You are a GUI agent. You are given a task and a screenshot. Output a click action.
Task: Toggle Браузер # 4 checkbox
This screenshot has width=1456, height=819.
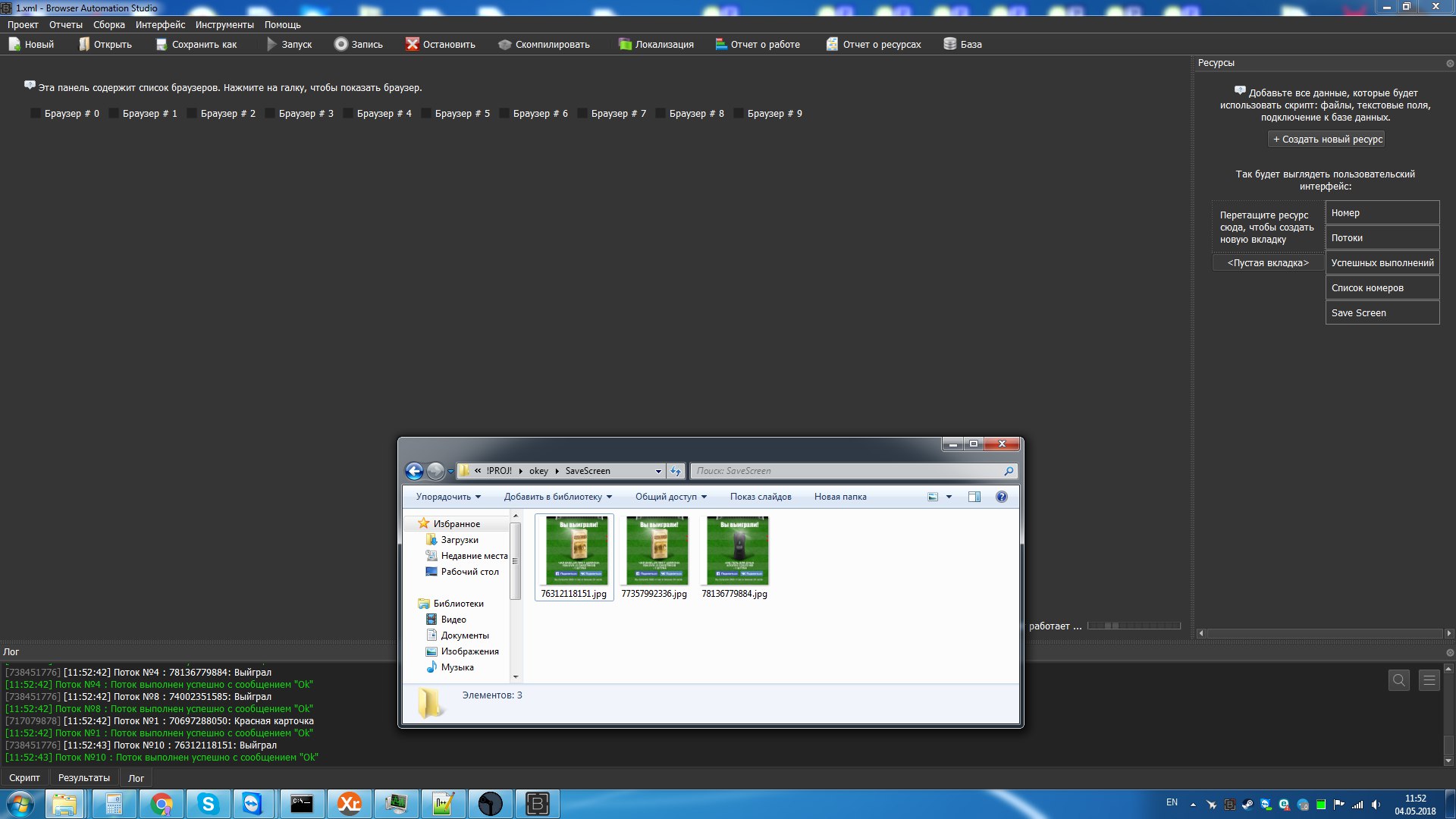[x=347, y=113]
